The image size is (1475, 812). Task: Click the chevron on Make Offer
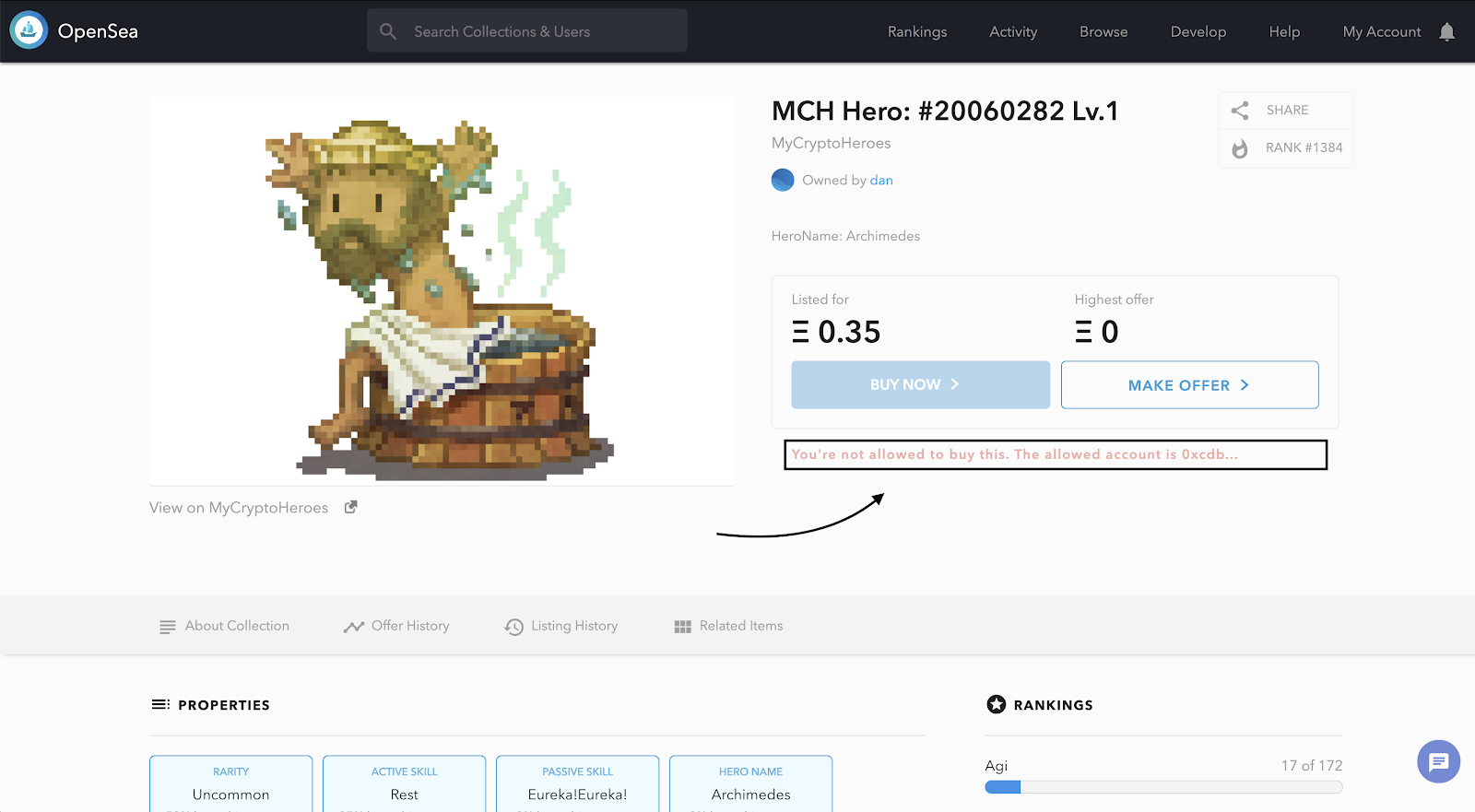coord(1245,385)
